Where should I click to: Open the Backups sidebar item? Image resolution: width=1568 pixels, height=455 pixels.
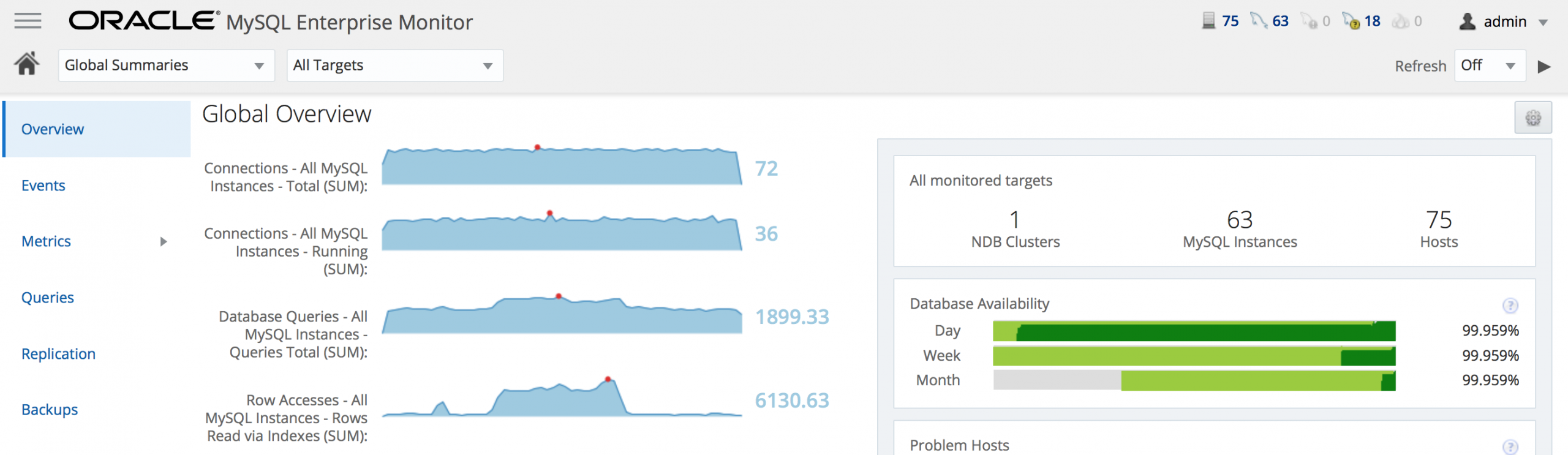pos(50,410)
